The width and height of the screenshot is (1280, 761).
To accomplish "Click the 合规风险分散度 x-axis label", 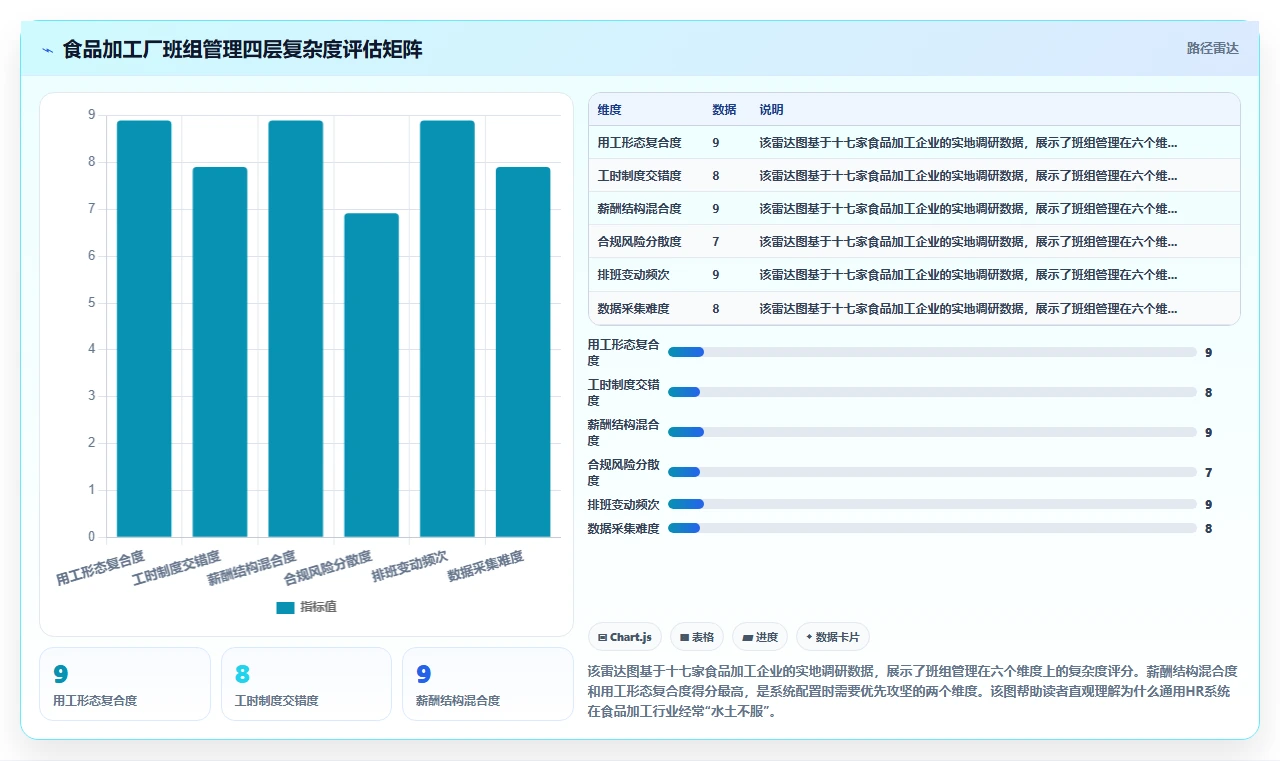I will click(328, 567).
